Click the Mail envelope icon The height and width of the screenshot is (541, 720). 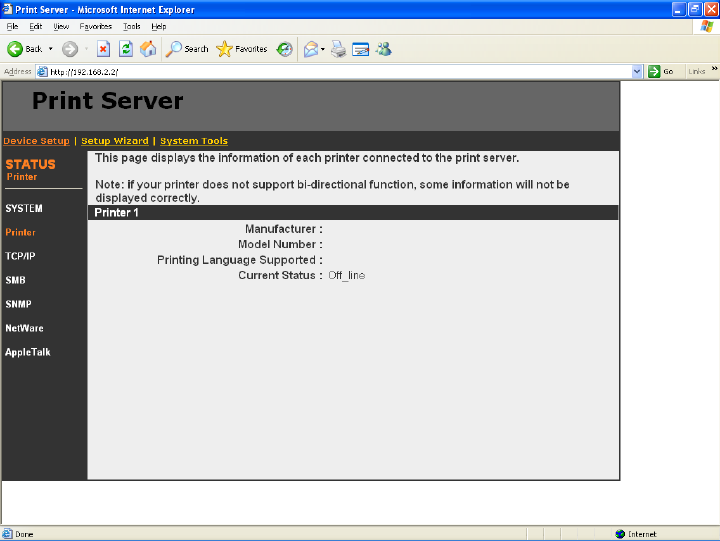pos(311,49)
